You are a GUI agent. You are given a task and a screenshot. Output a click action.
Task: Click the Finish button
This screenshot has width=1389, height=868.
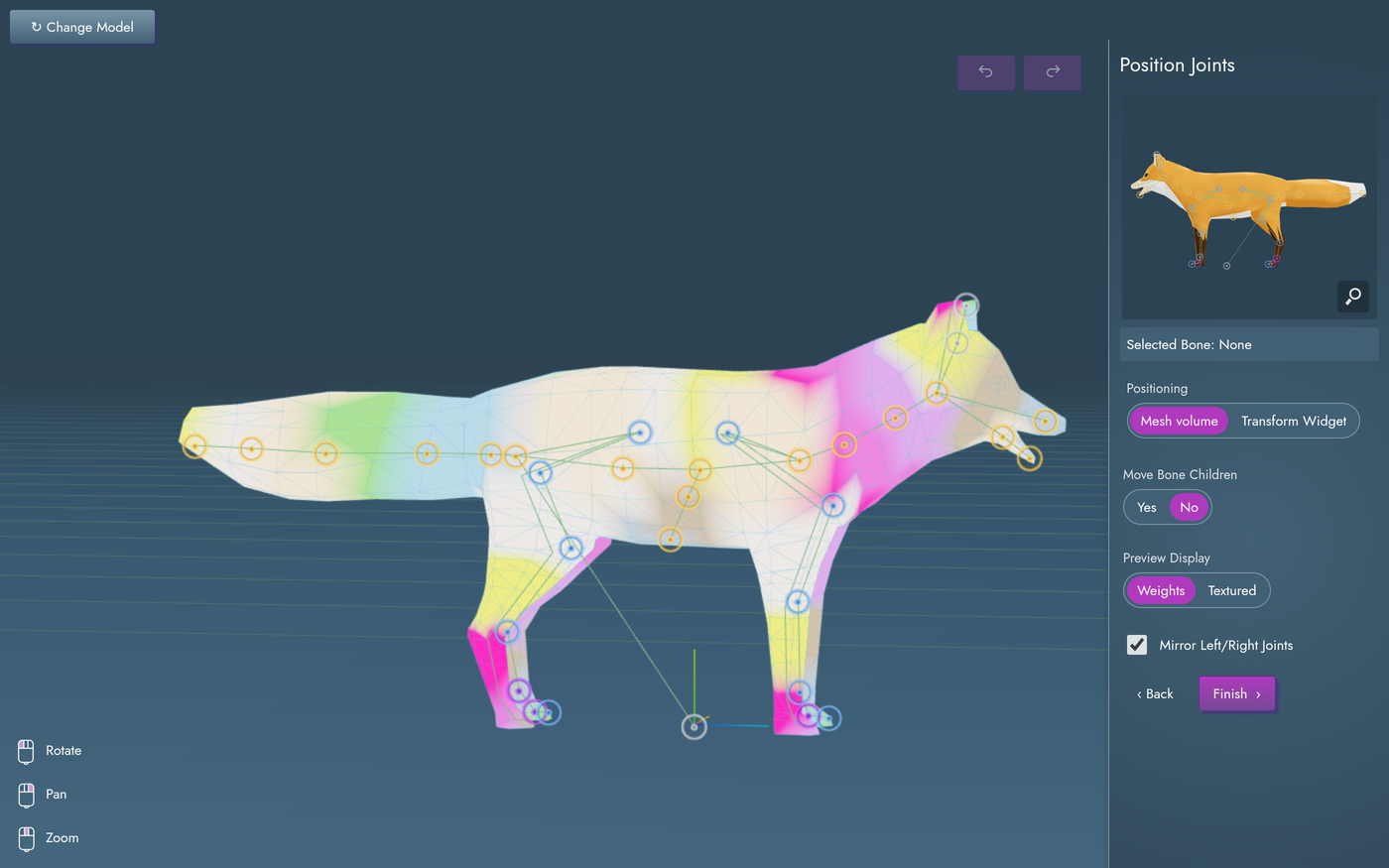[x=1236, y=693]
